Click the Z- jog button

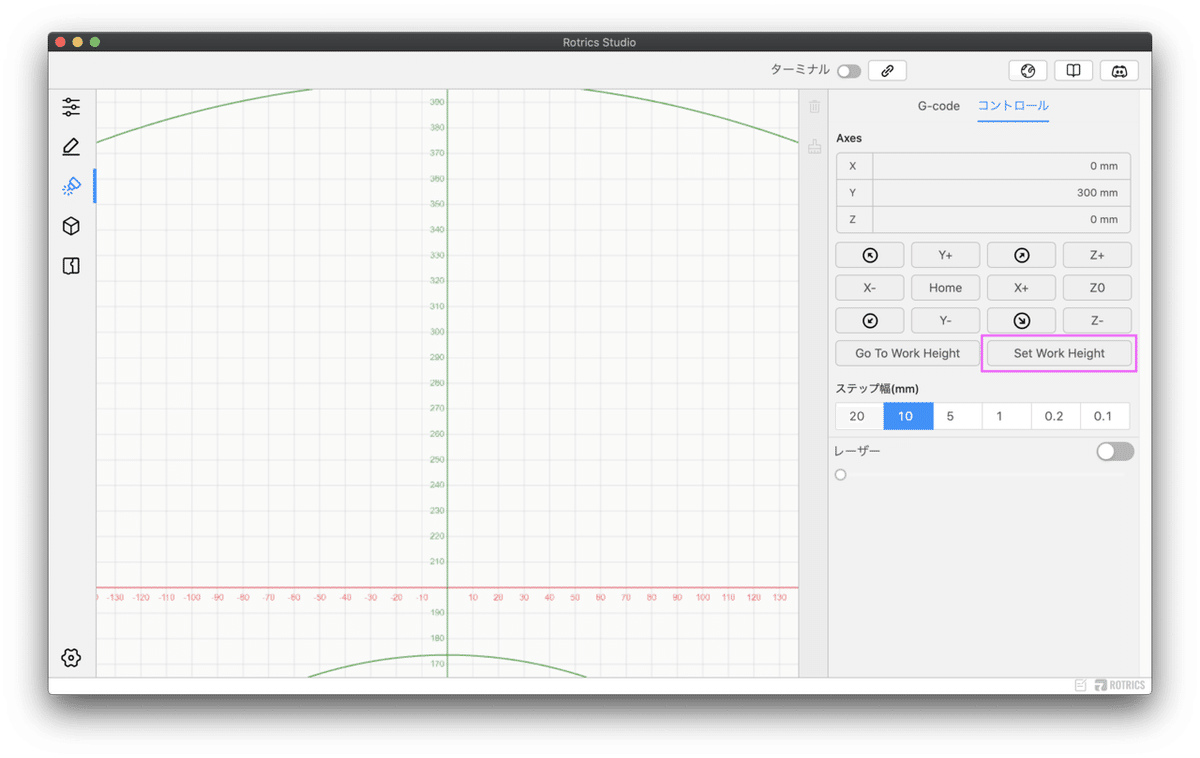[x=1097, y=321]
